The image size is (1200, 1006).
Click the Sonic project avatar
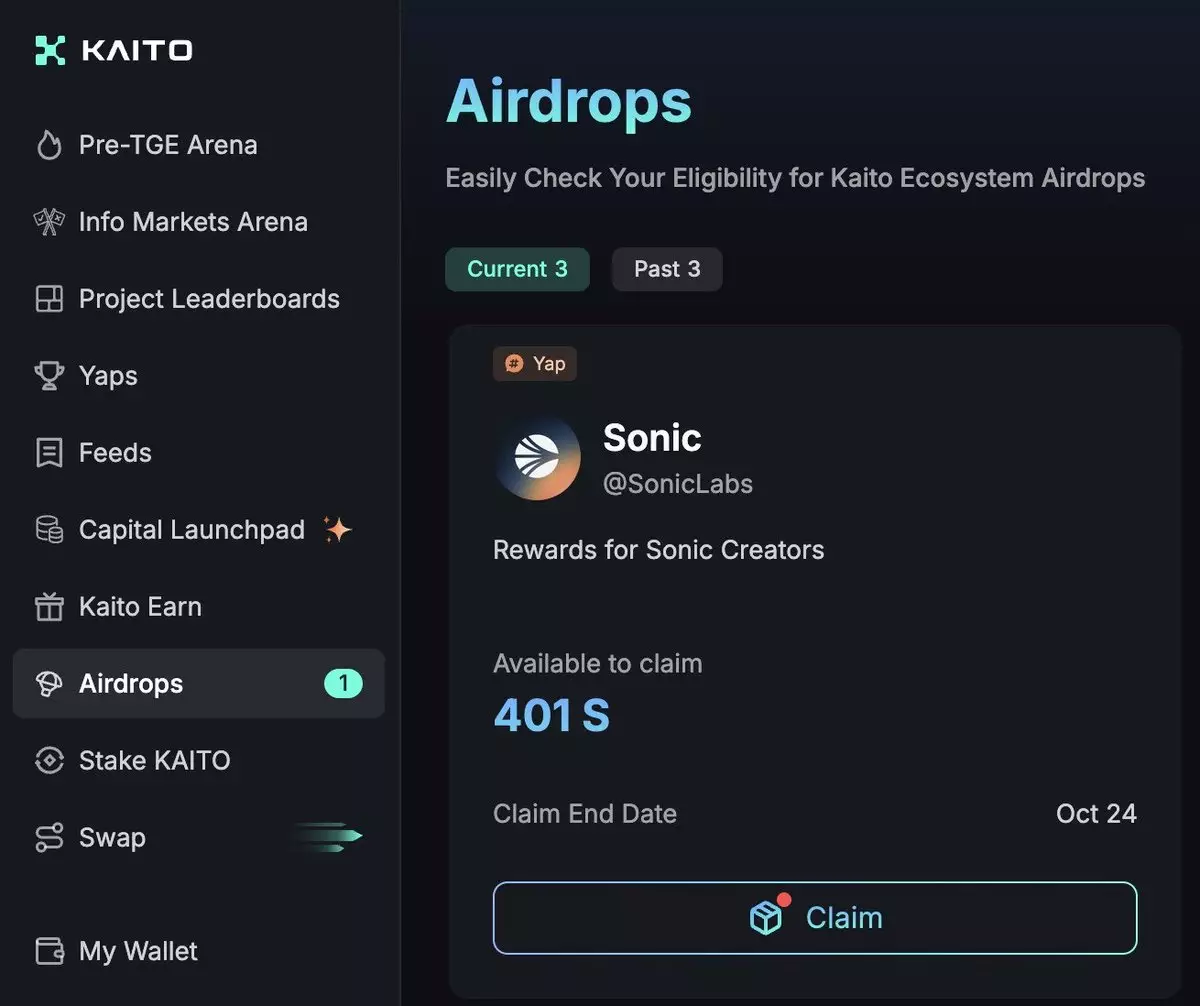click(x=538, y=458)
